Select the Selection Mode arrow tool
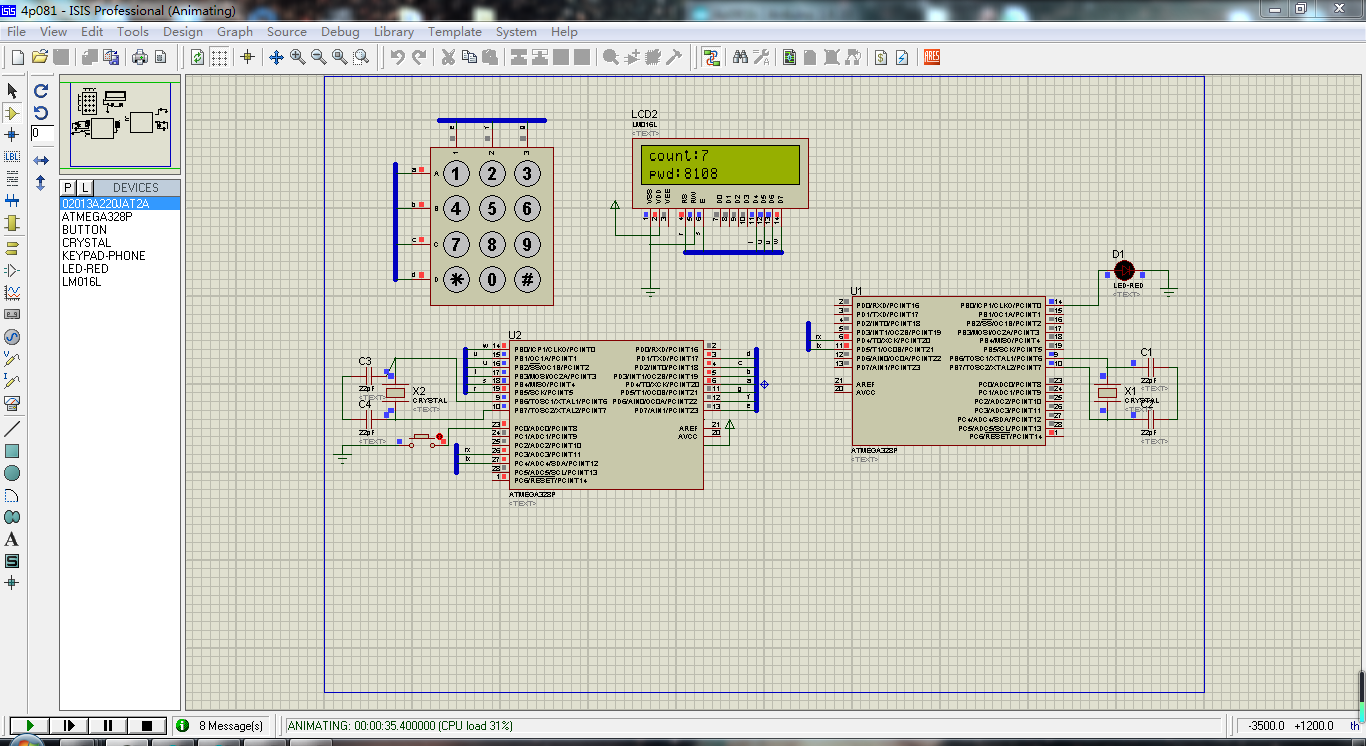1366x746 pixels. coord(12,91)
